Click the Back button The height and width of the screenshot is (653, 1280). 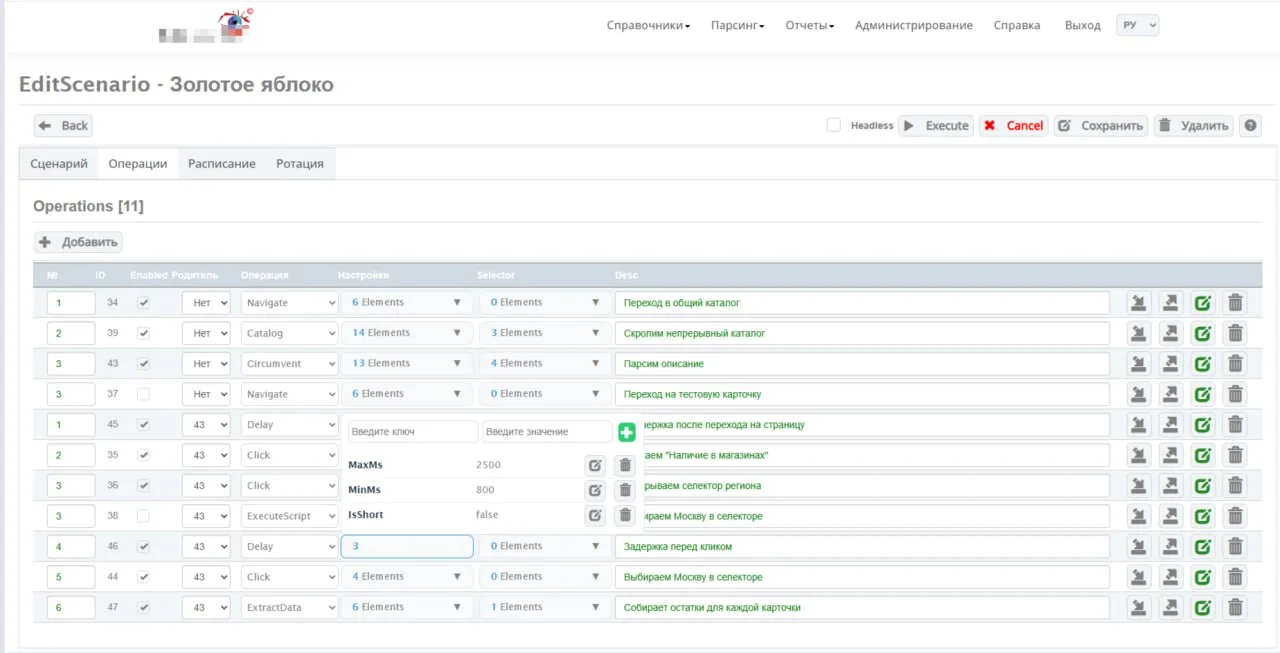(64, 126)
